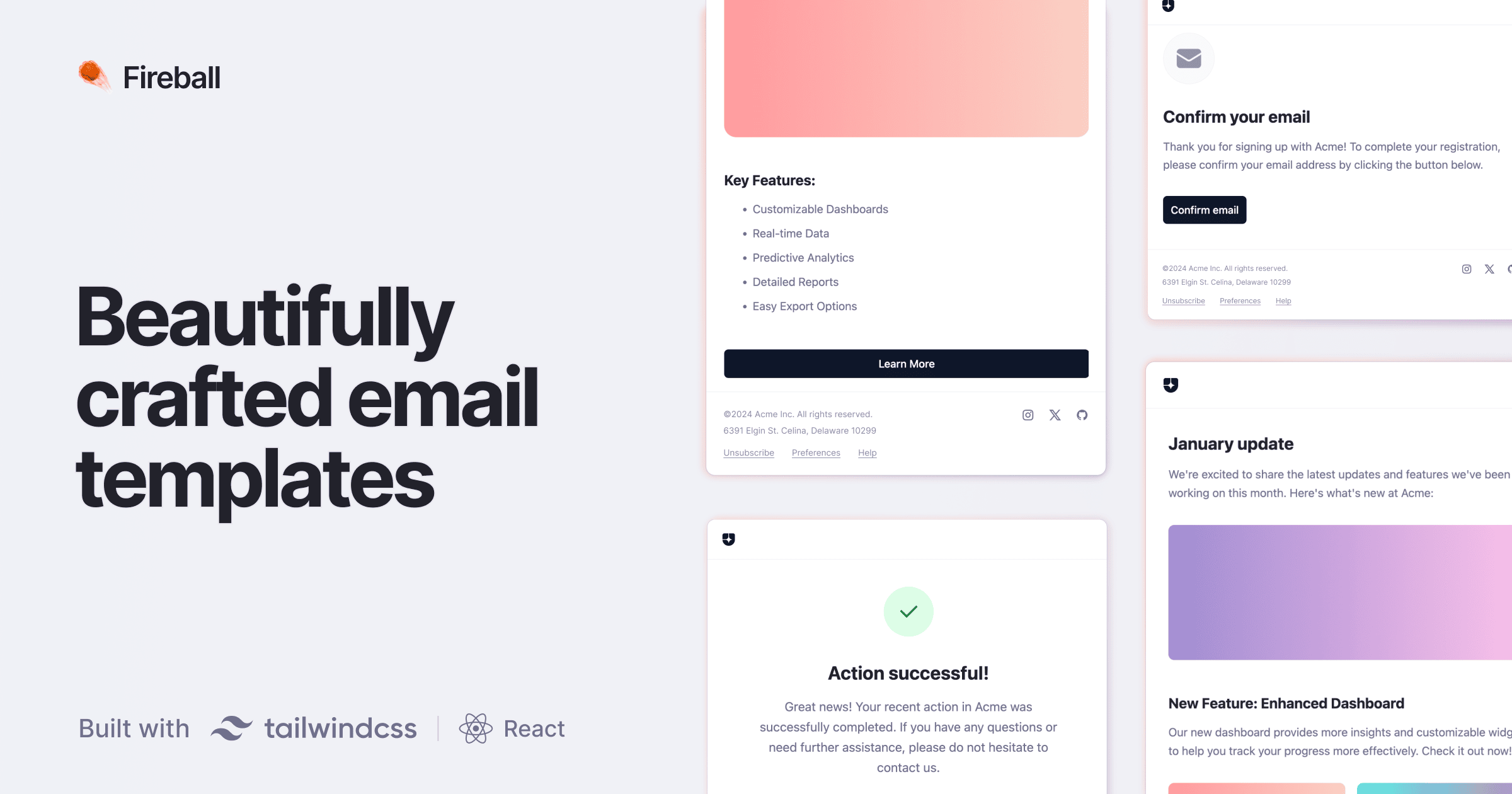Toggle the Instagram icon on confirm email
The height and width of the screenshot is (794, 1512).
[x=1466, y=269]
